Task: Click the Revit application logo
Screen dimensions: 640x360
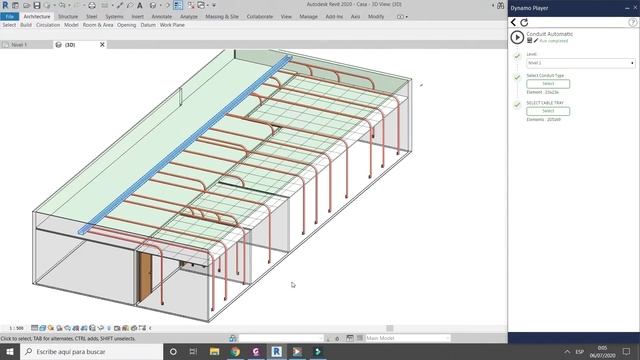Action: point(5,5)
